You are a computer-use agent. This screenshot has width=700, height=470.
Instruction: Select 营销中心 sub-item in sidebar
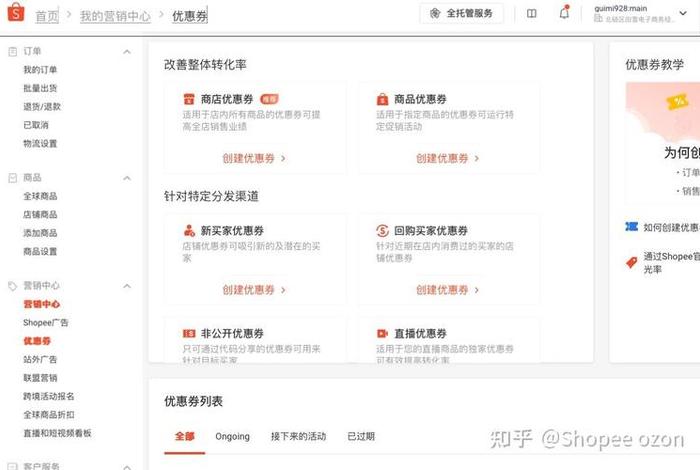[41, 304]
